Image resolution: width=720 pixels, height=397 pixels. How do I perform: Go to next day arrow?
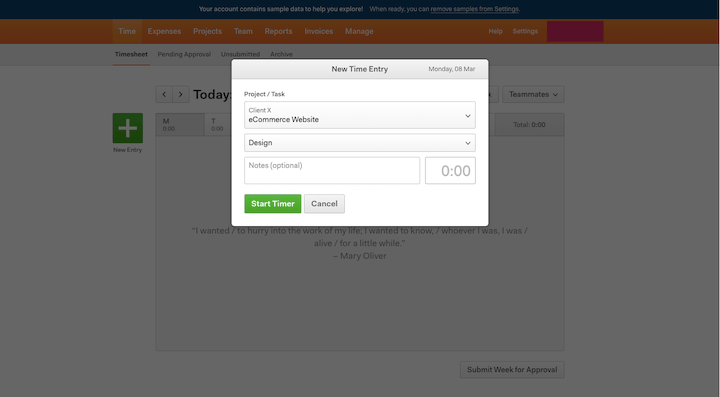pyautogui.click(x=180, y=94)
